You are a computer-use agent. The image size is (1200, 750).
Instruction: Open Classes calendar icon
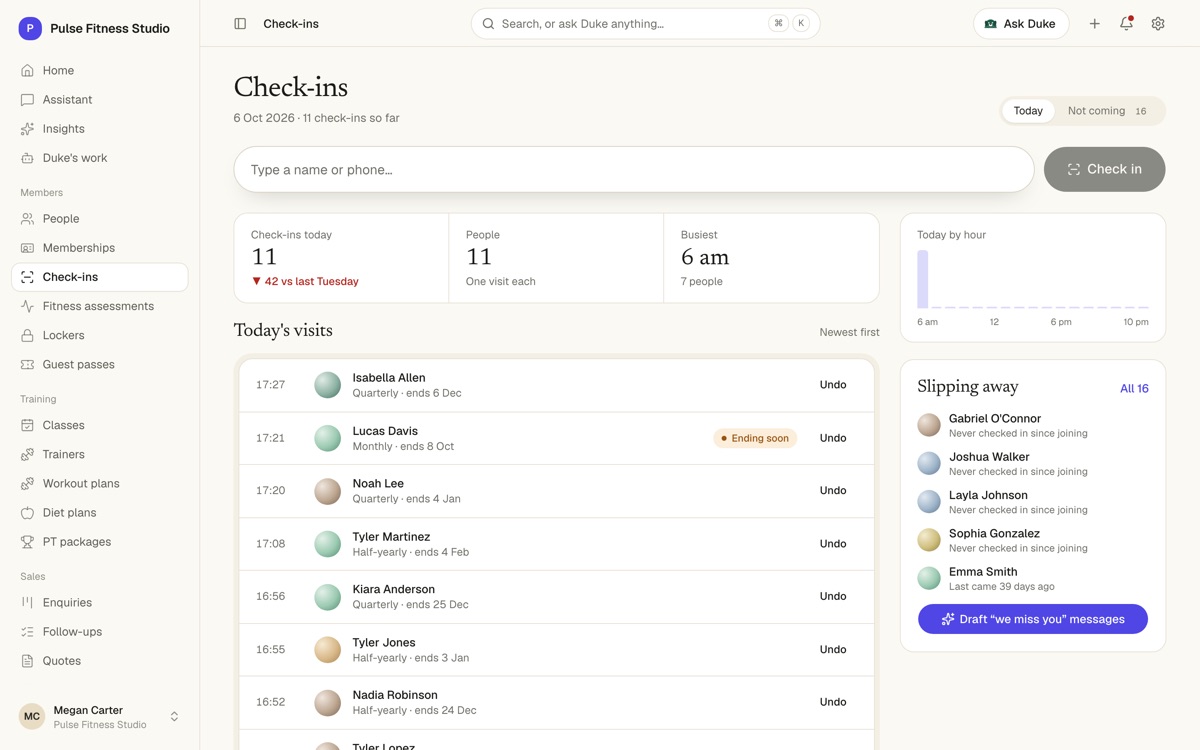pyautogui.click(x=27, y=425)
